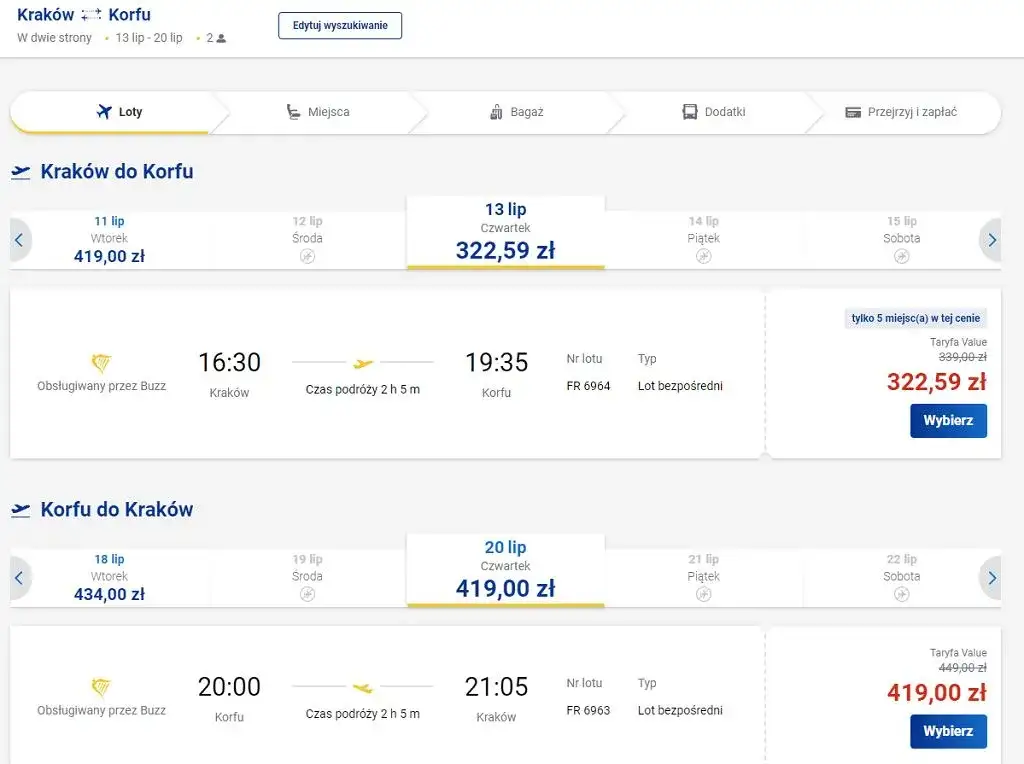Show earlier outbound dates with left arrow
Screen dimensions: 1024x764
(20, 240)
